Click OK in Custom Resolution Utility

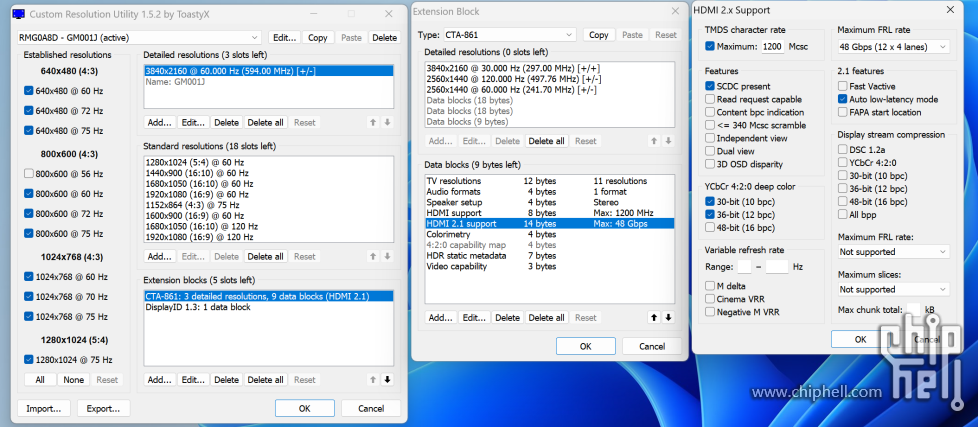click(304, 409)
